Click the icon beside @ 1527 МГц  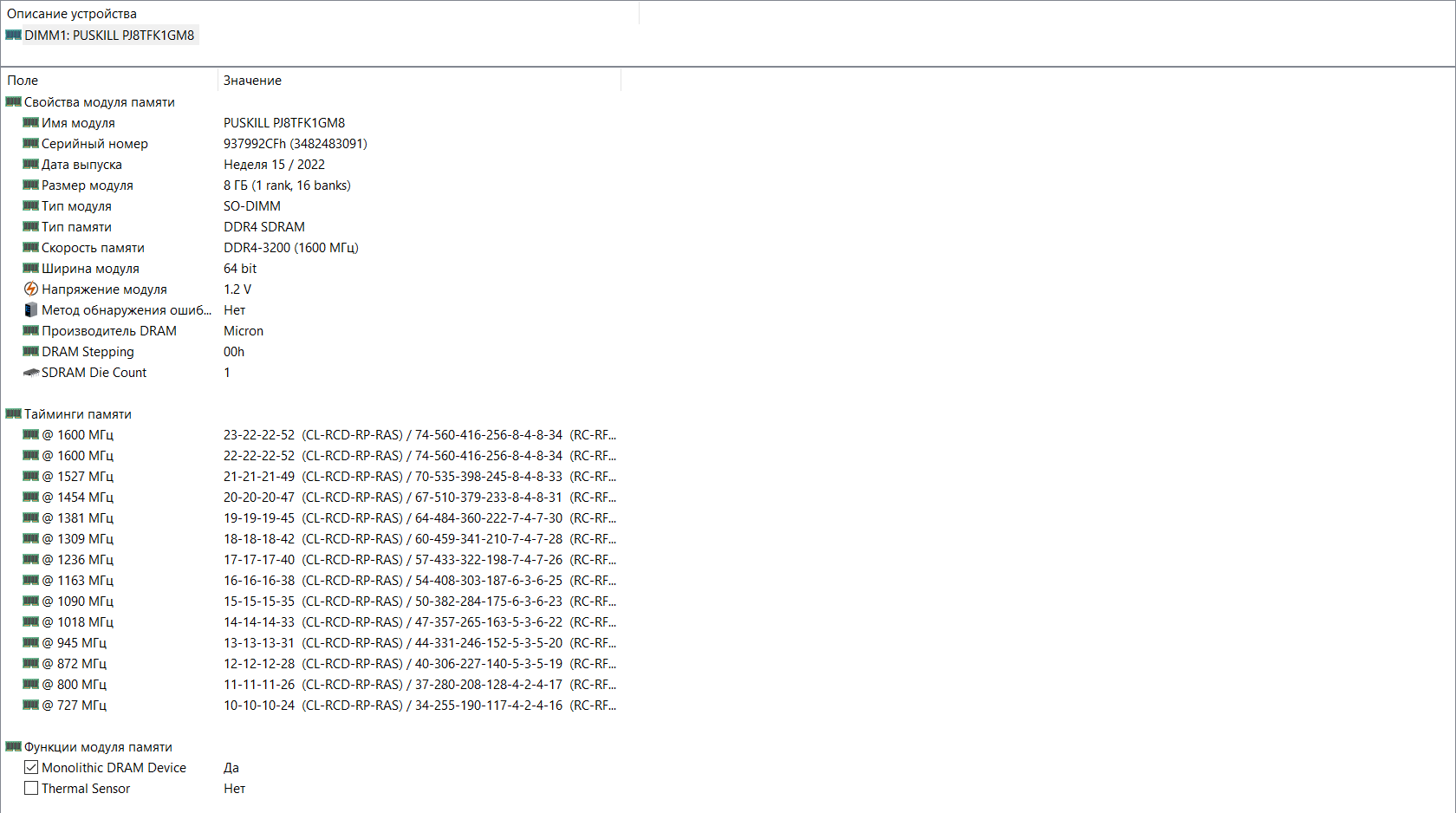point(31,476)
